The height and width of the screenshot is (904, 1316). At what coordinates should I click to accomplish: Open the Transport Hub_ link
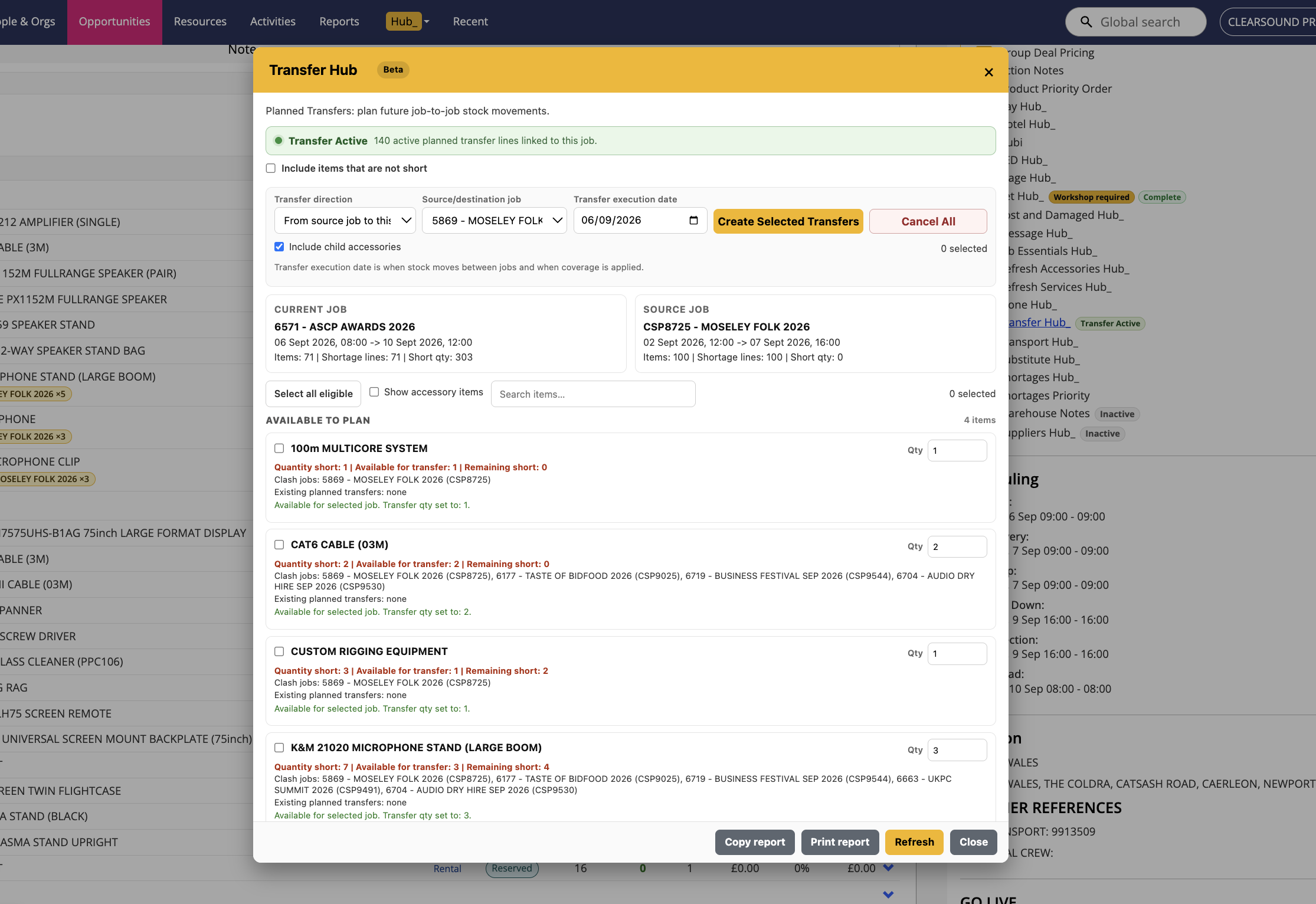[x=1043, y=342]
